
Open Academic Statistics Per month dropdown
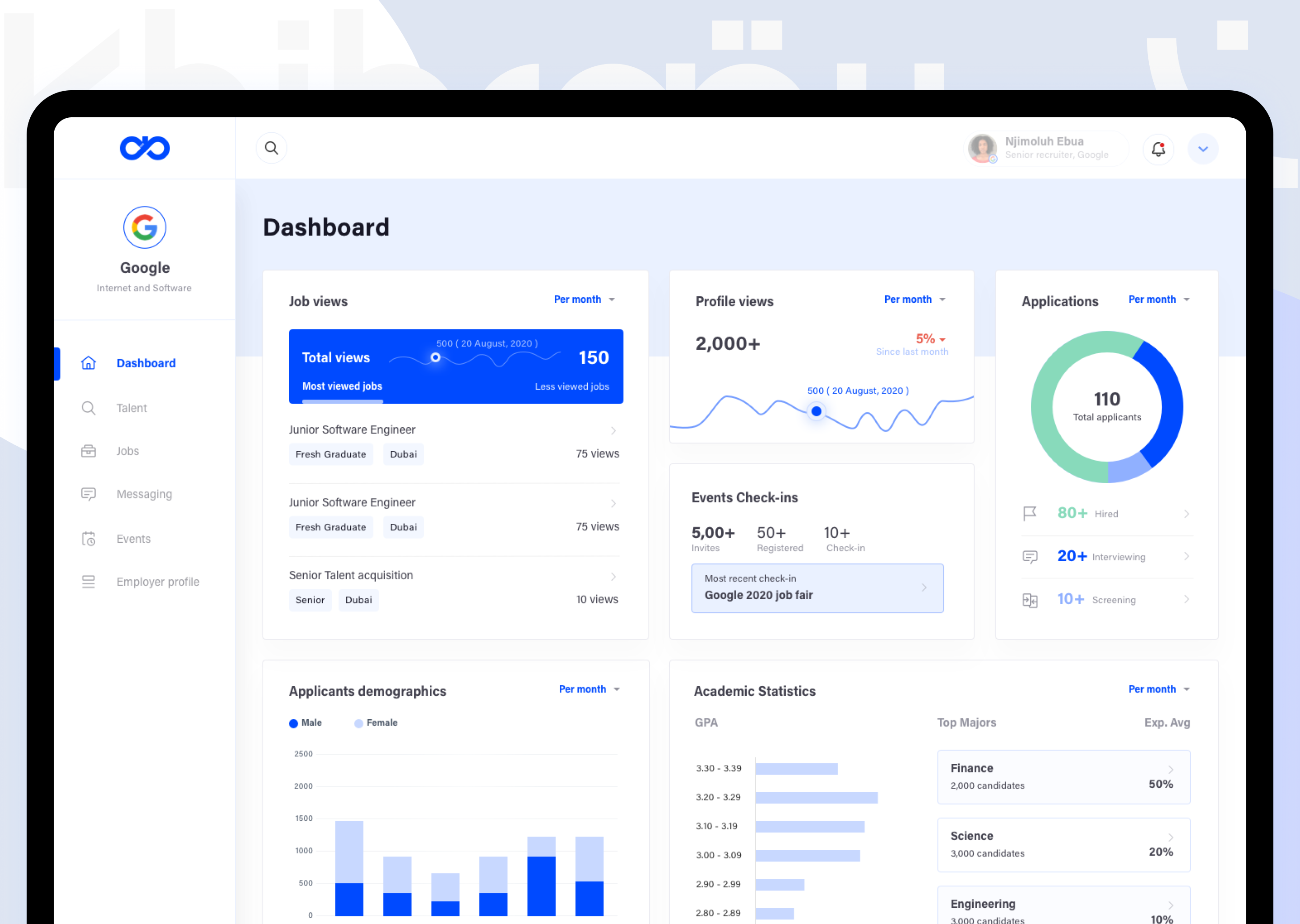tap(1158, 689)
